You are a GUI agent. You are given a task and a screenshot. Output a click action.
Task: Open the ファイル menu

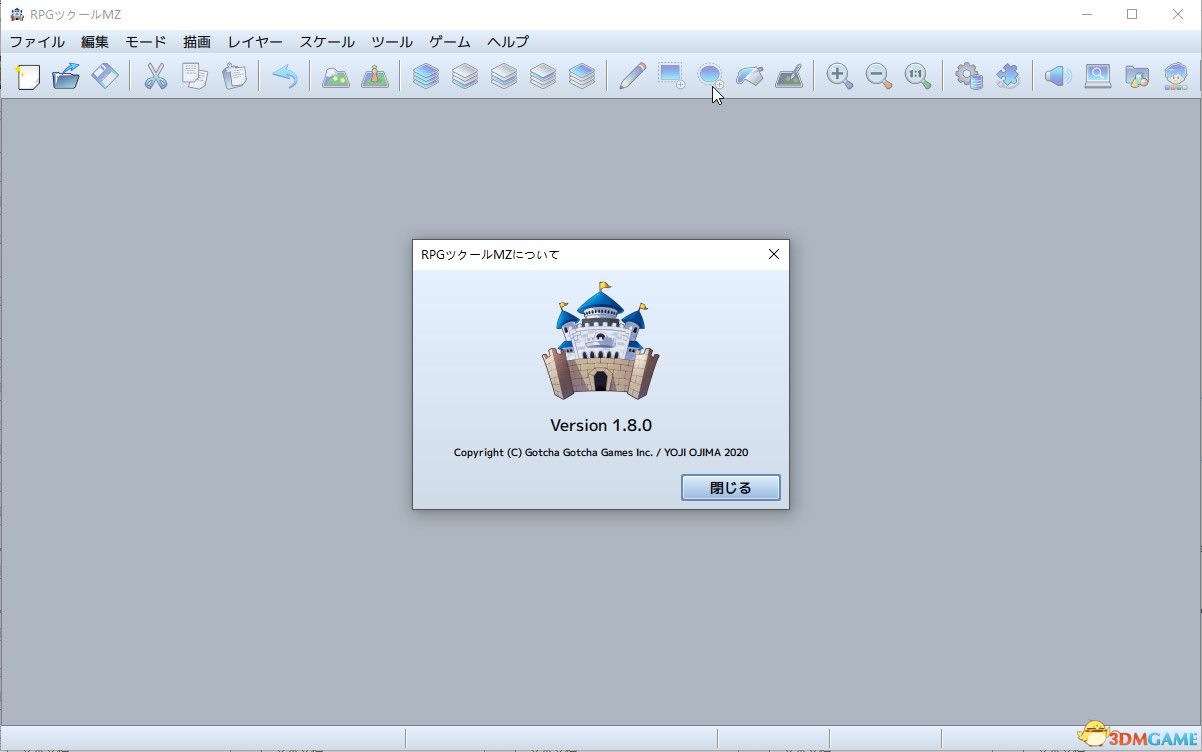coord(37,42)
